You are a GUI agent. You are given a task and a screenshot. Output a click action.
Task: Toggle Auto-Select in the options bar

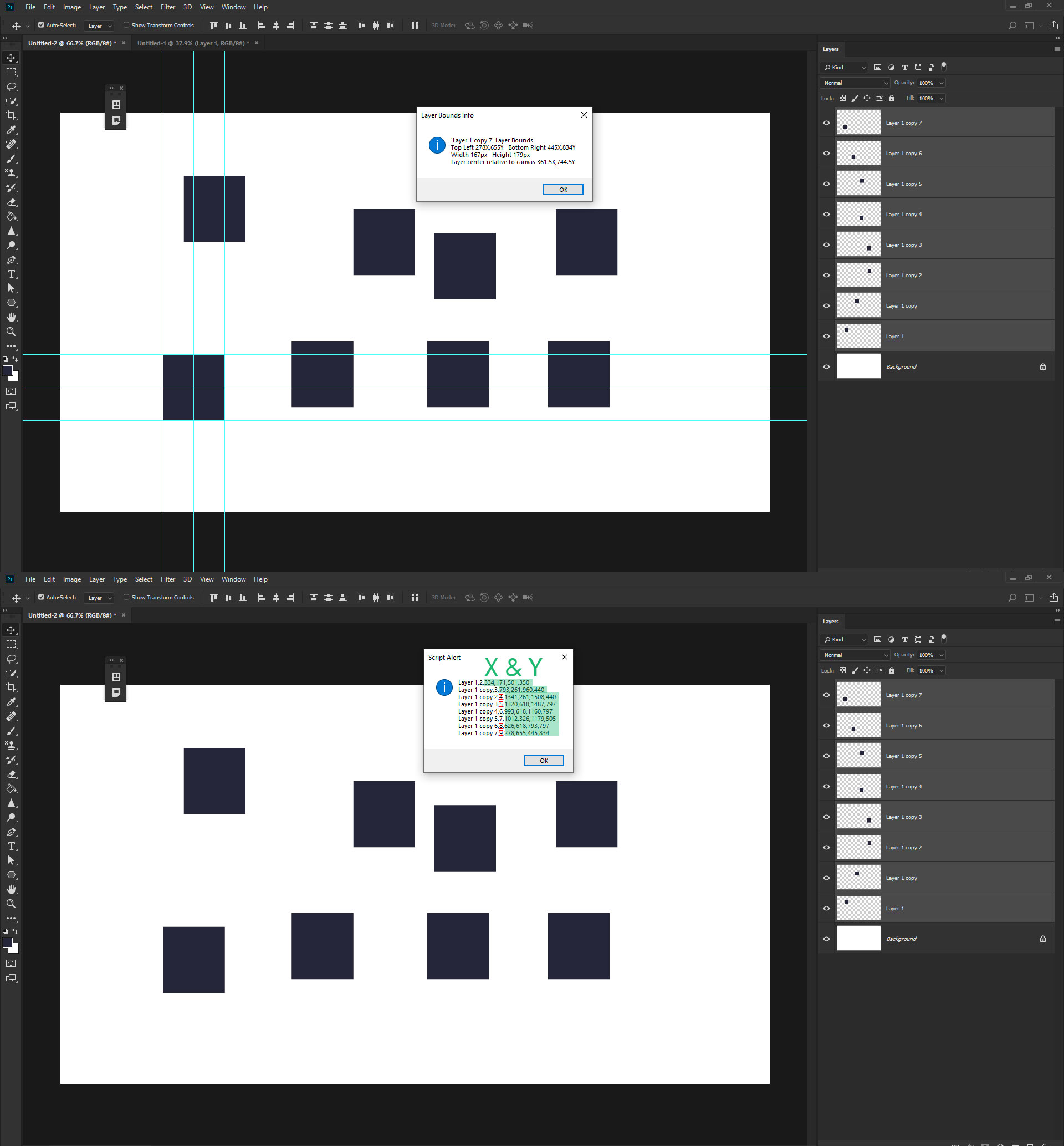[41, 26]
